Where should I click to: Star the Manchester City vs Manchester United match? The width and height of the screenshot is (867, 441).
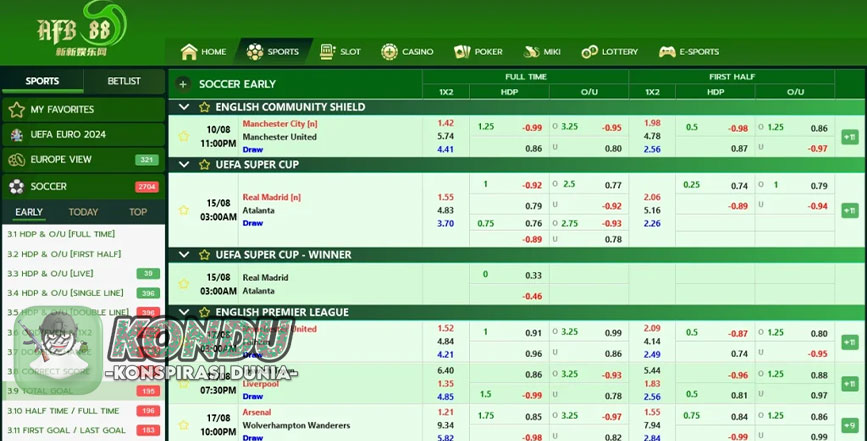[x=184, y=136]
